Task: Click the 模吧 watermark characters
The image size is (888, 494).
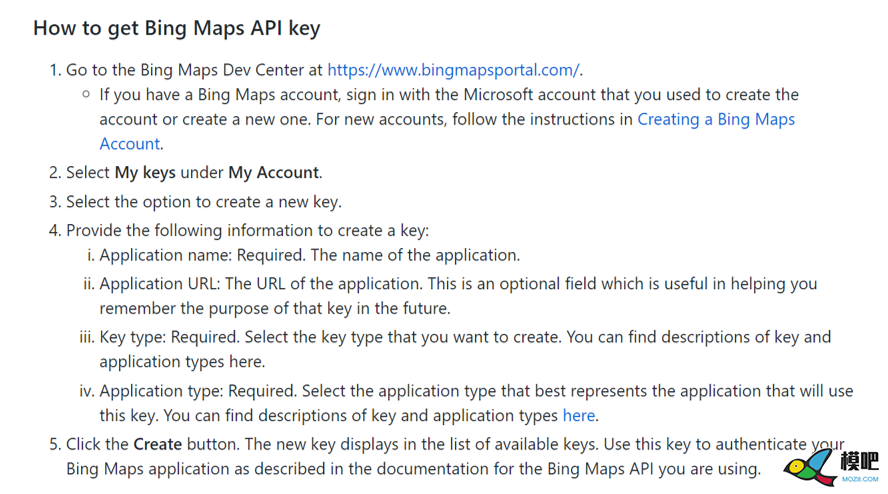Action: (859, 461)
